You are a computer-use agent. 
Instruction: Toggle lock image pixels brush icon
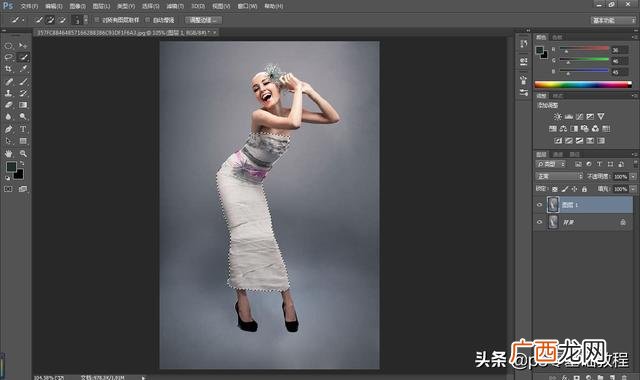pos(565,189)
